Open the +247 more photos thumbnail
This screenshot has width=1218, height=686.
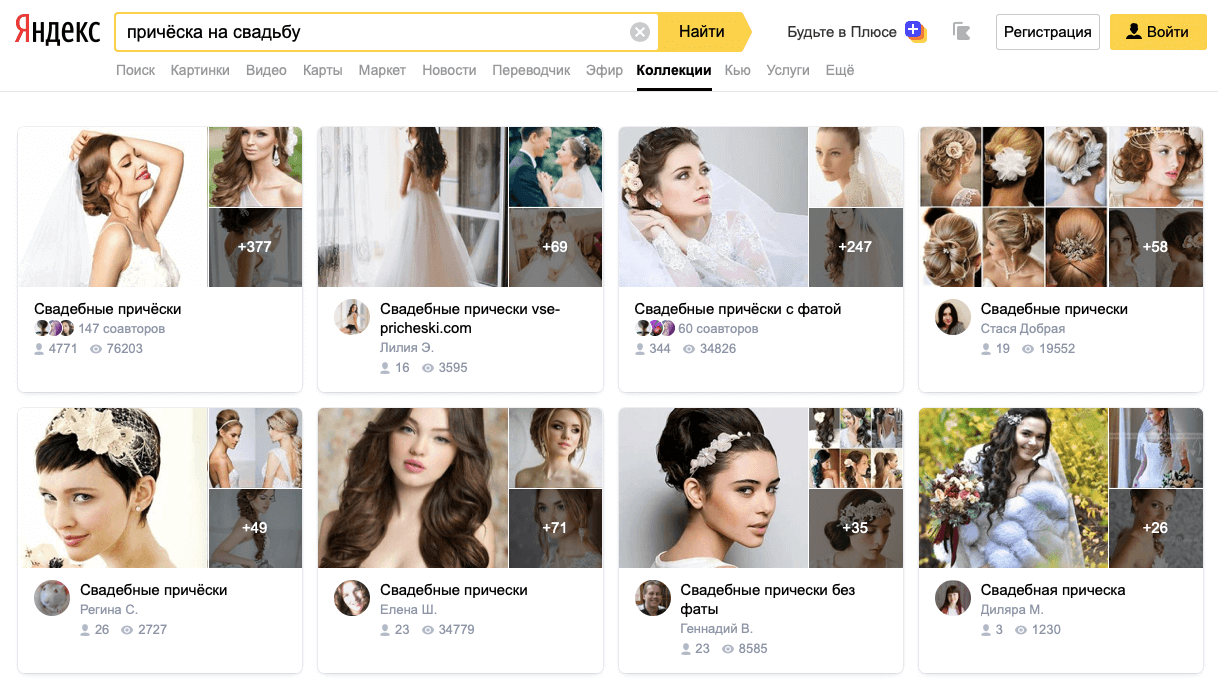pos(856,247)
